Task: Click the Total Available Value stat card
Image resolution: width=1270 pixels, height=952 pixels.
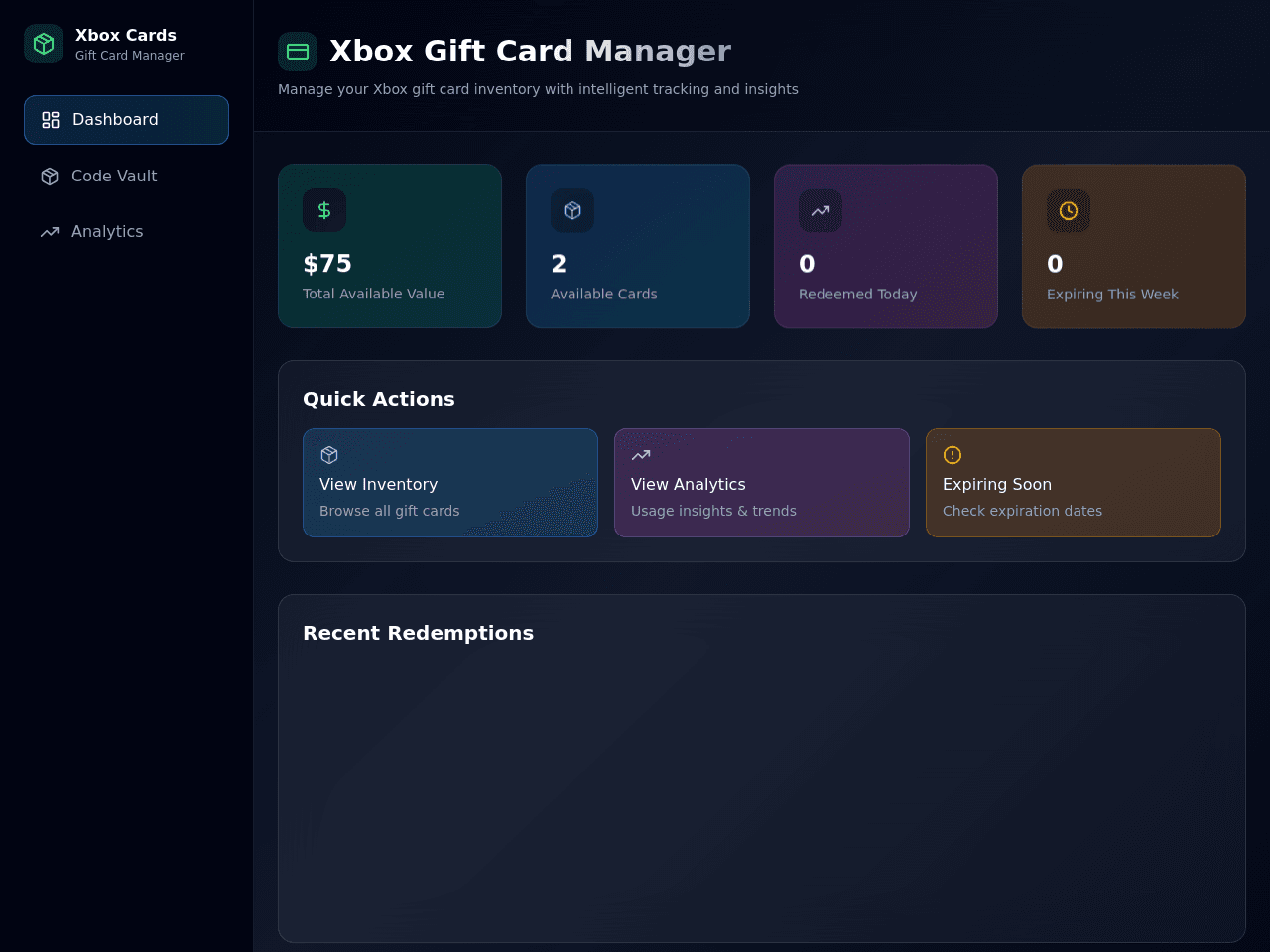Action: point(390,246)
